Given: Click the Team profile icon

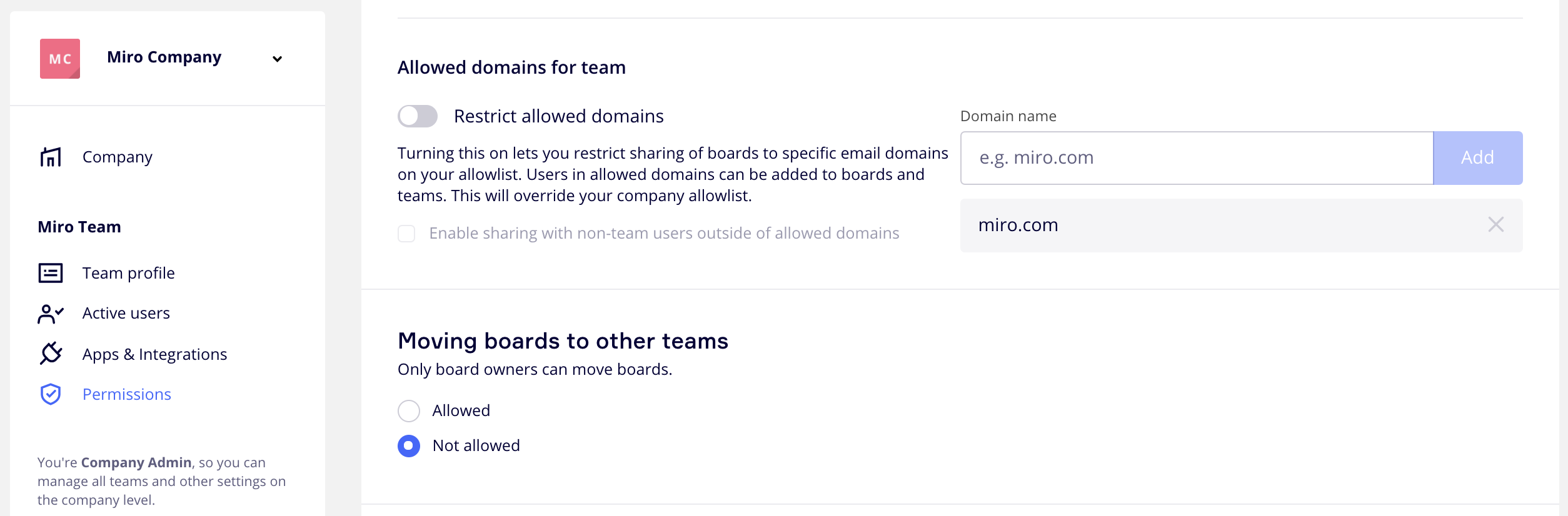Looking at the screenshot, I should click(x=51, y=273).
